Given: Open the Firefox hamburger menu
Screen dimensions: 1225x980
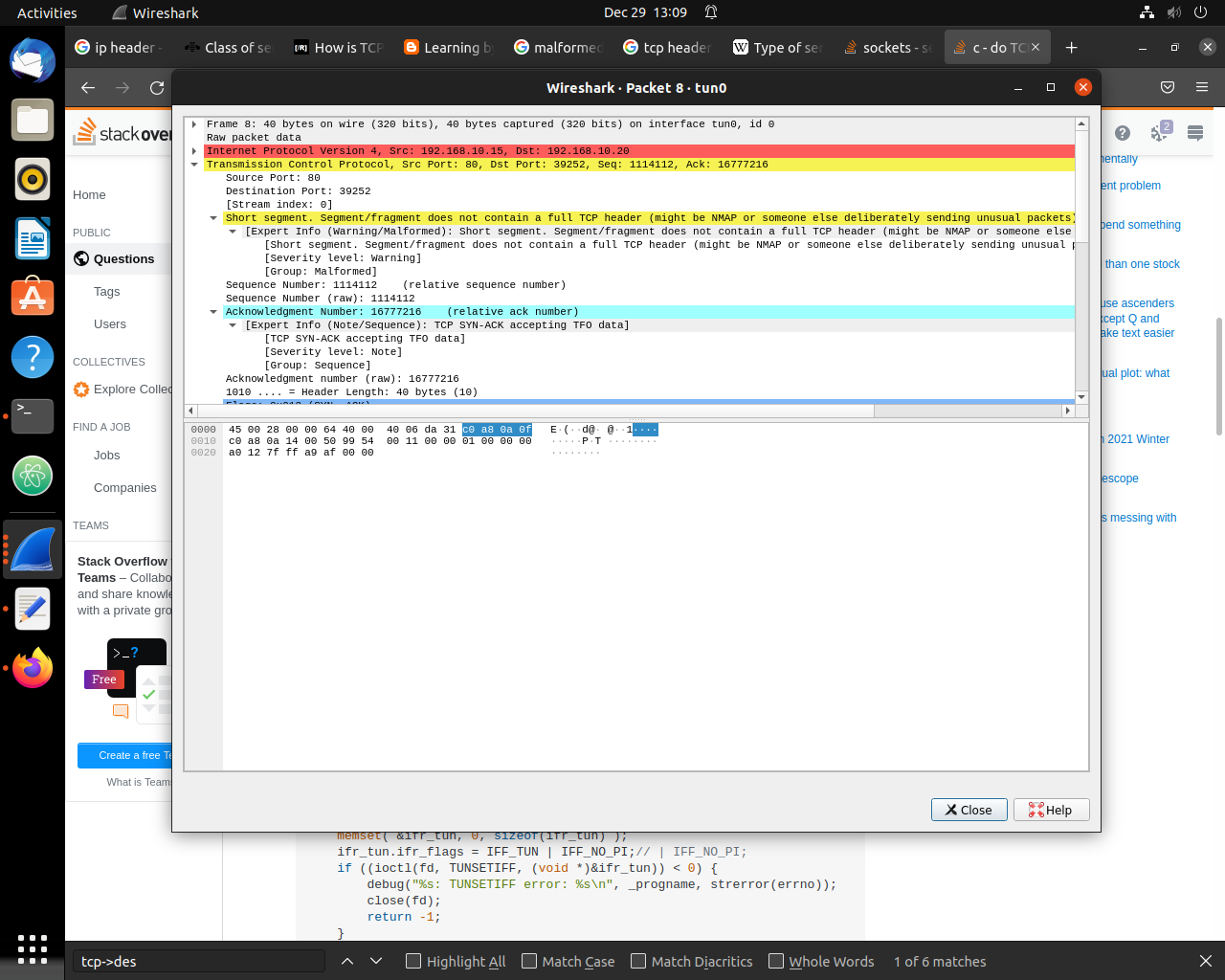Looking at the screenshot, I should pos(1202,87).
